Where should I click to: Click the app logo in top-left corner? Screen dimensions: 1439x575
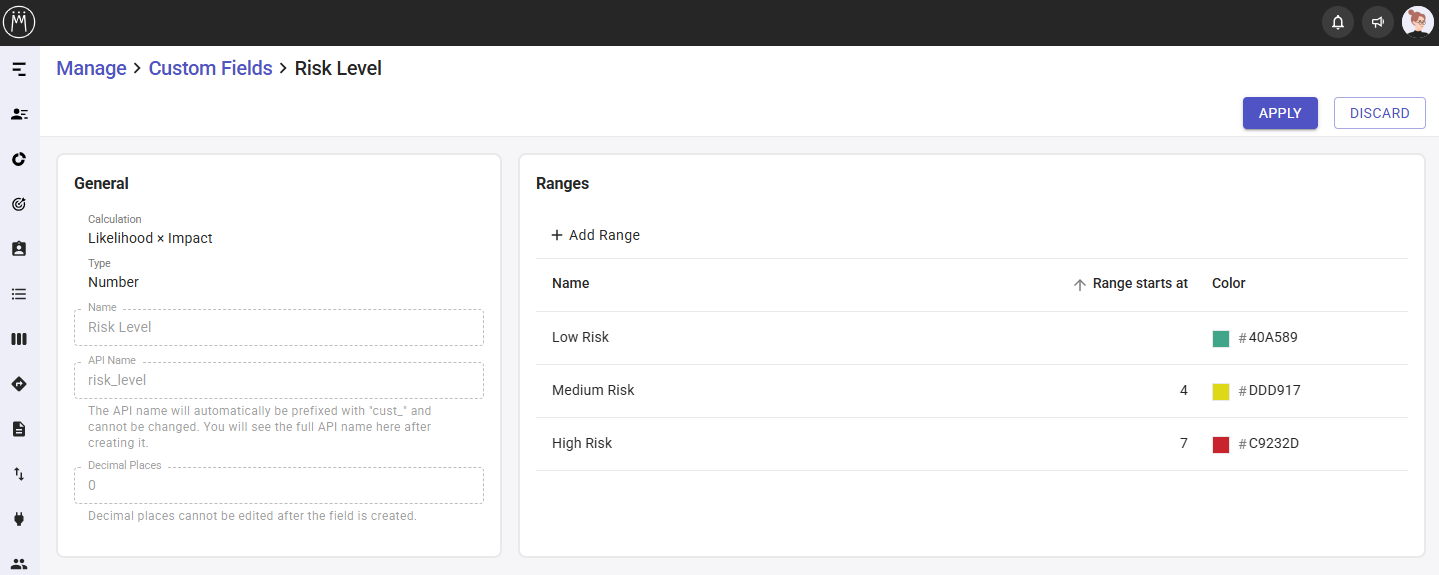click(19, 22)
